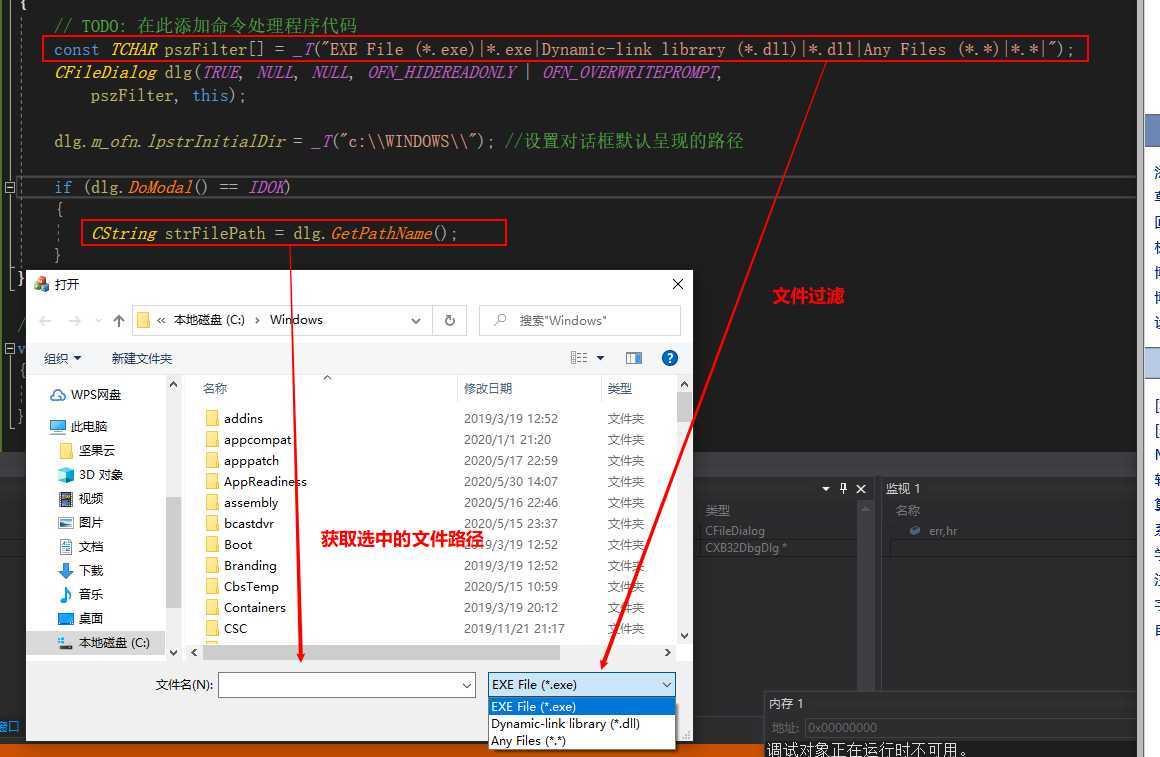
Task: Open the help button in dialog
Action: click(670, 357)
